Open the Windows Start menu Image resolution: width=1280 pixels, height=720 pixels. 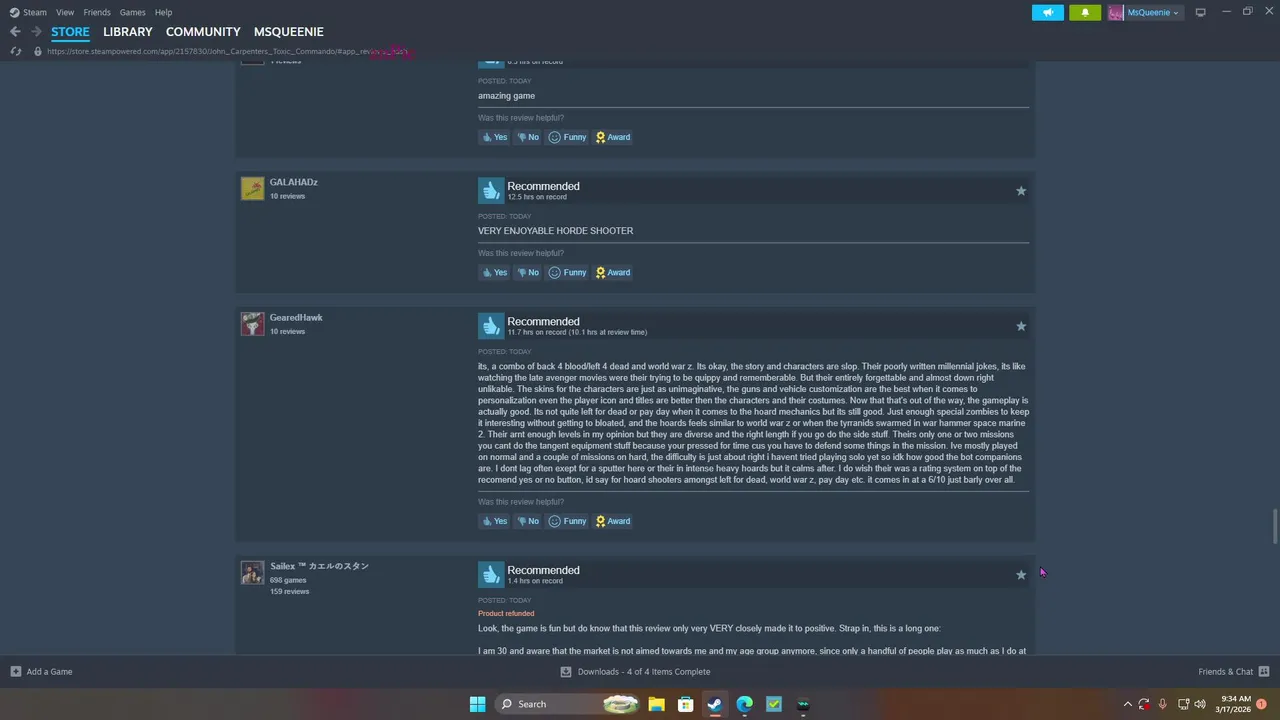click(477, 704)
